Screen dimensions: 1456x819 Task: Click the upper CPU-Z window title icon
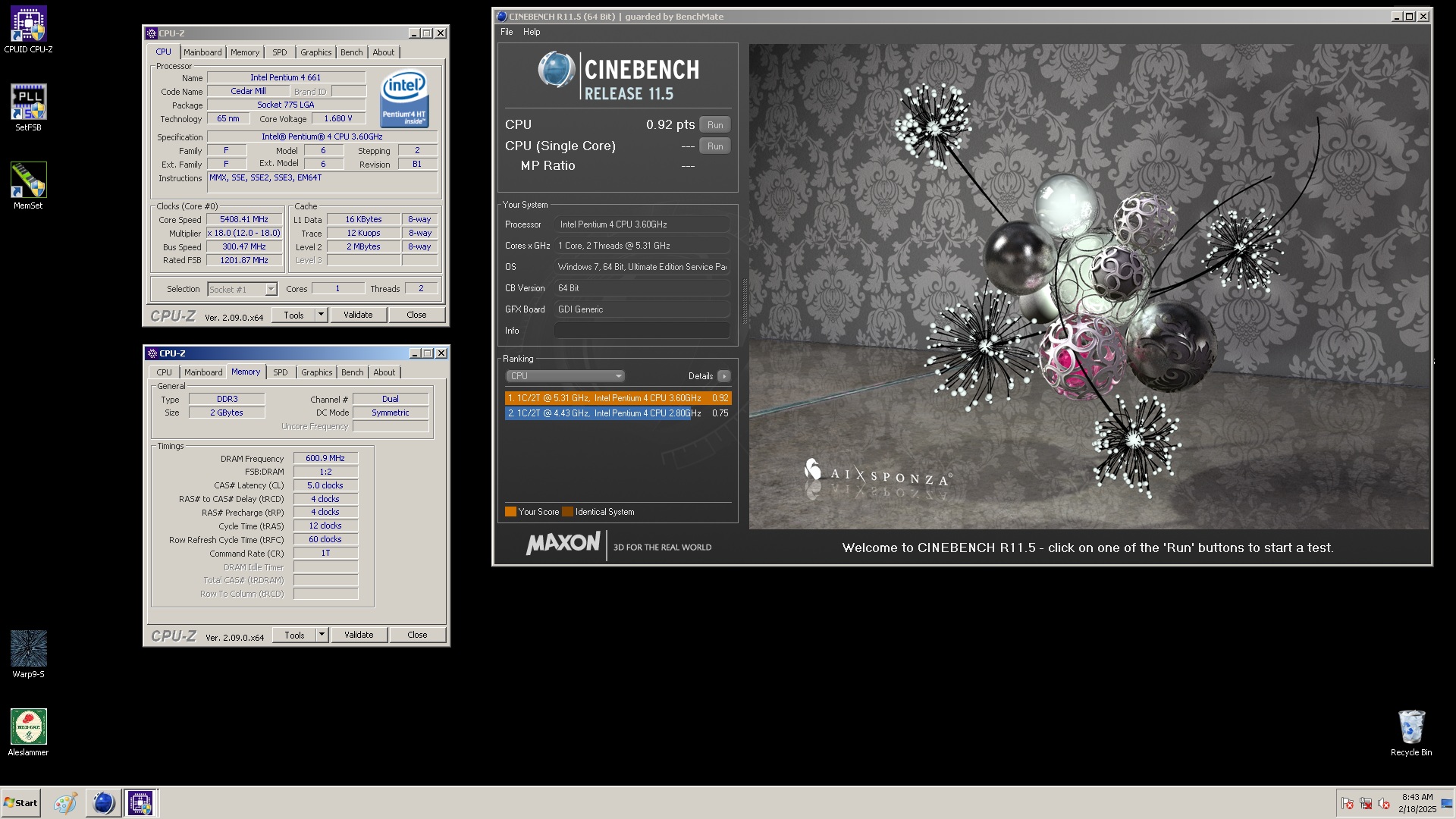coord(152,33)
